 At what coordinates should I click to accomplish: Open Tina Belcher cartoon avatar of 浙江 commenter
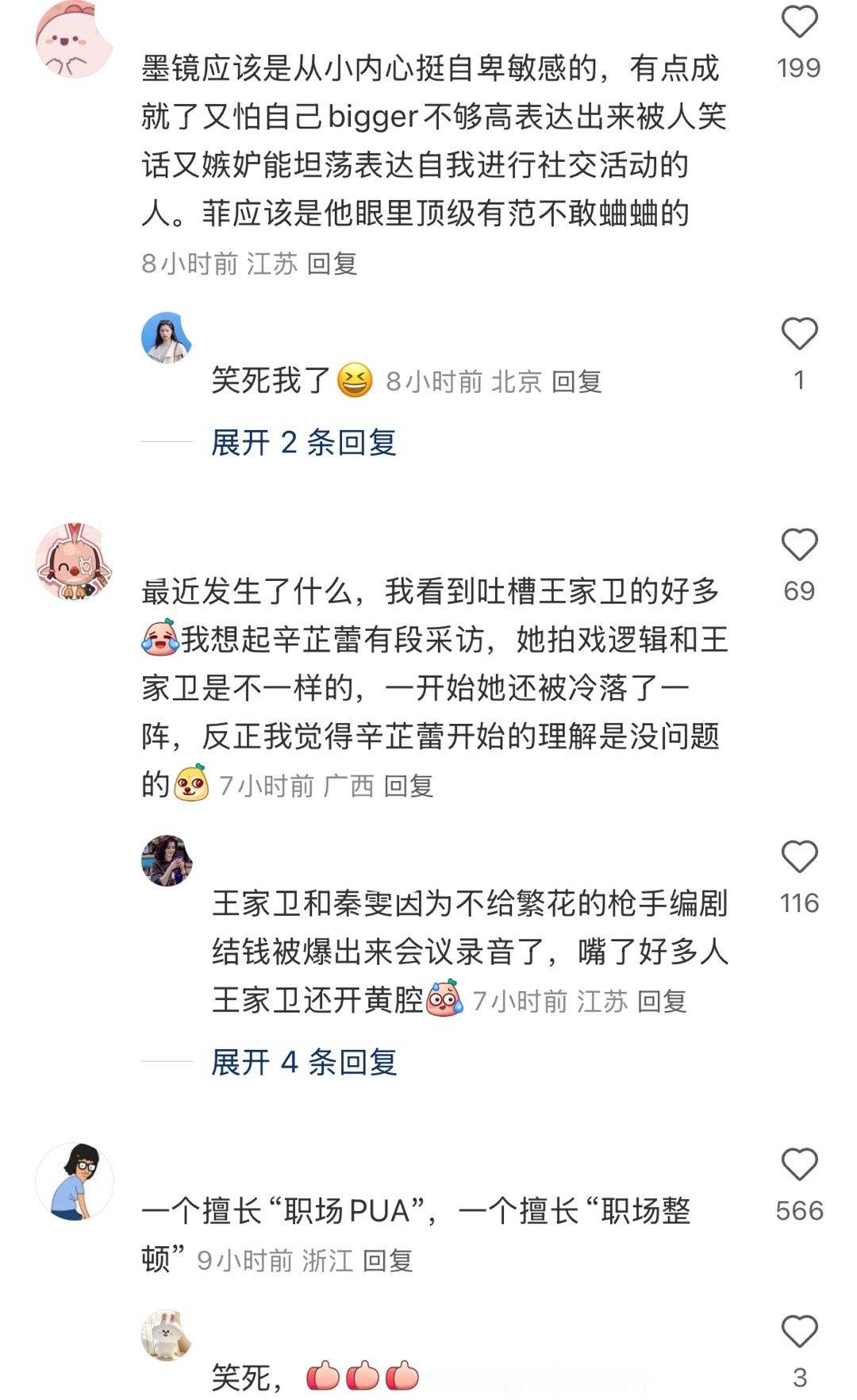pyautogui.click(x=75, y=1181)
